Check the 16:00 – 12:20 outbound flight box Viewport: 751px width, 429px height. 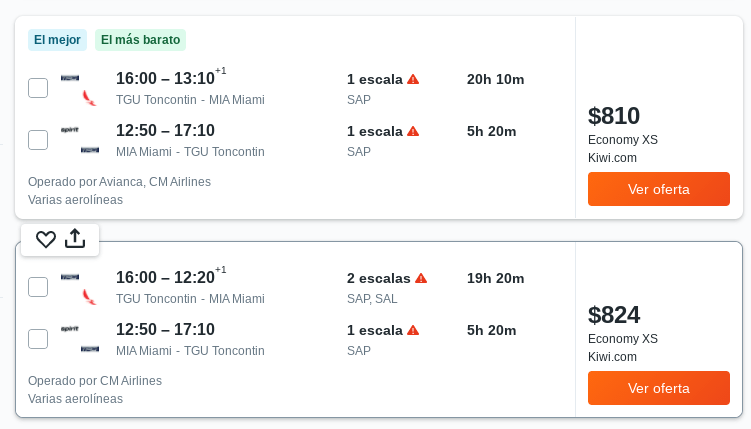point(38,287)
